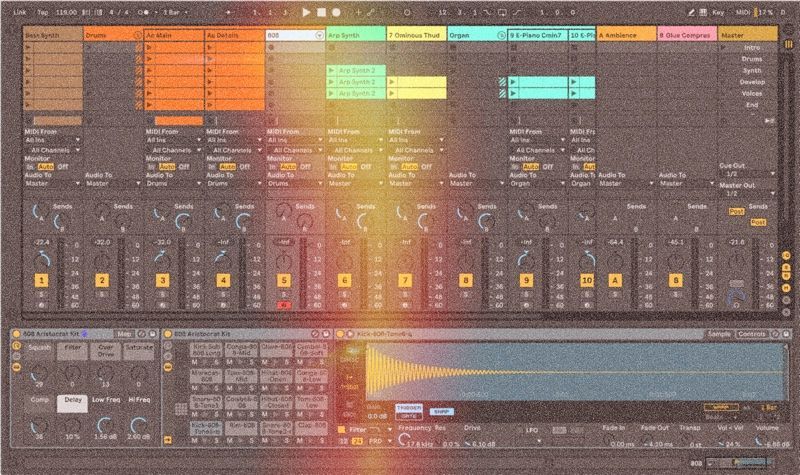This screenshot has height=475, width=800.
Task: Open Ac Main Audio To Drums dropdown
Action: (173, 183)
